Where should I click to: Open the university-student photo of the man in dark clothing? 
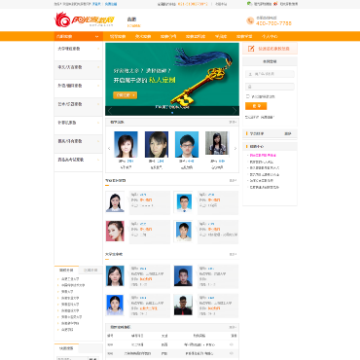click(183, 276)
